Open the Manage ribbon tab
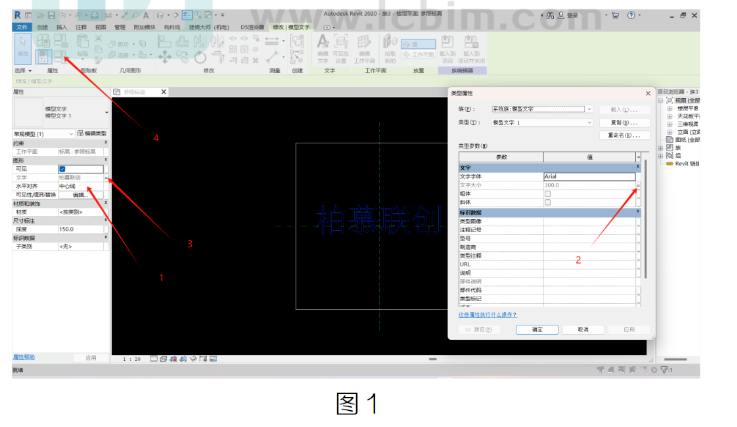 pos(120,27)
